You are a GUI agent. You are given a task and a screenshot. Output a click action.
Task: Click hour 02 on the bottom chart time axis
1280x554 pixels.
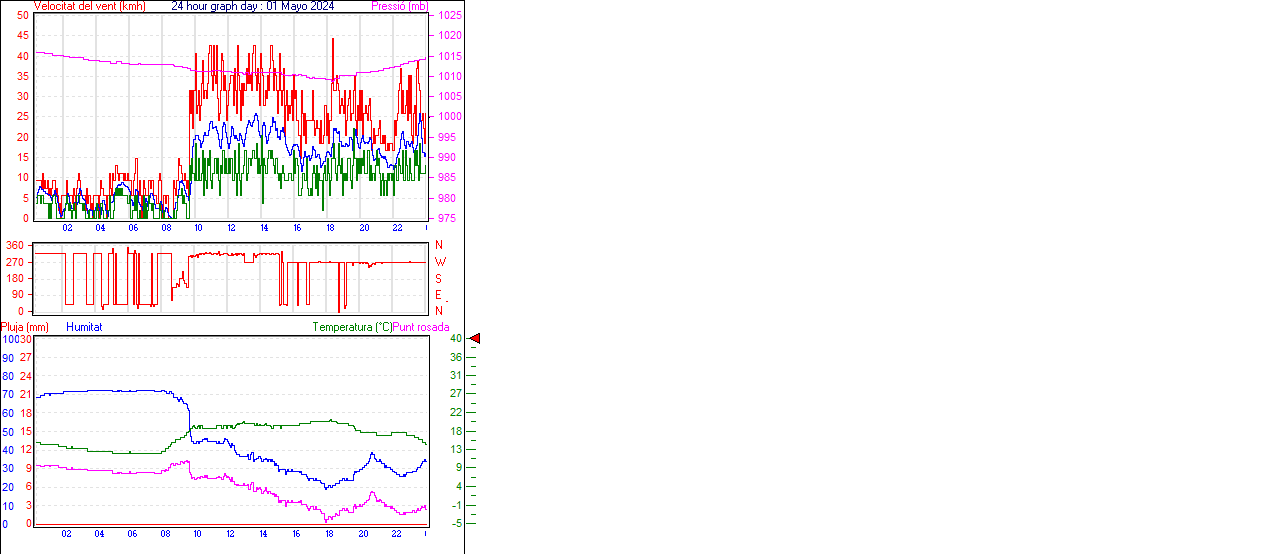pyautogui.click(x=66, y=534)
